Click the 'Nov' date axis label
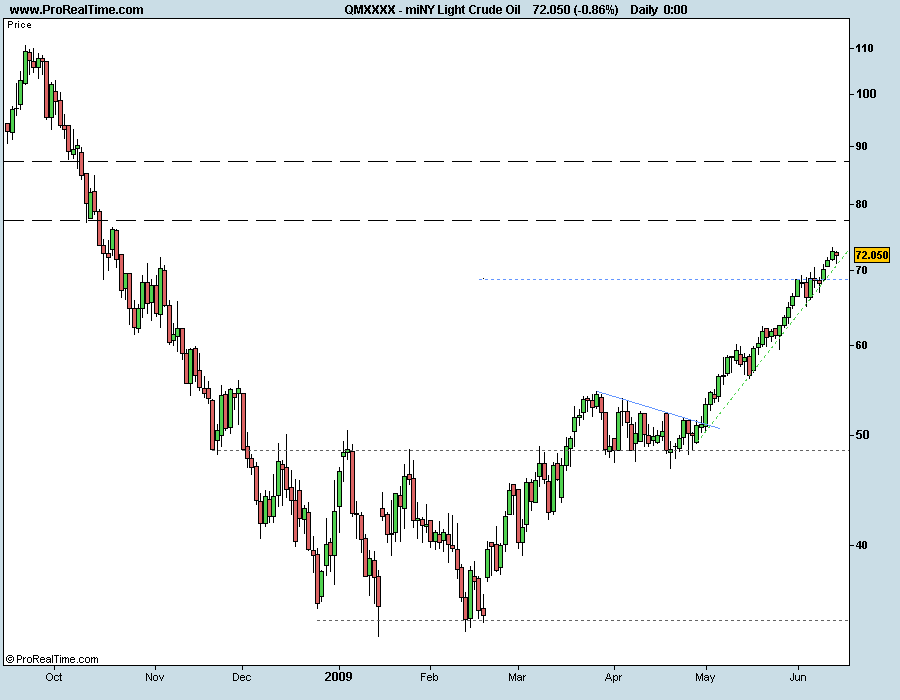900x700 pixels. (154, 677)
